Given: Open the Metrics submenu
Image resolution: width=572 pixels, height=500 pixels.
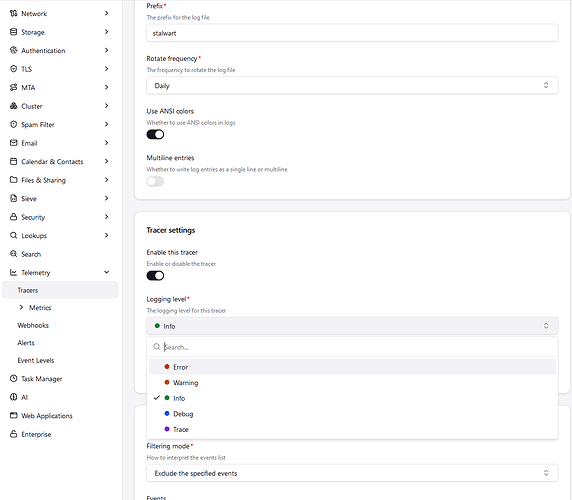Looking at the screenshot, I should tap(40, 308).
